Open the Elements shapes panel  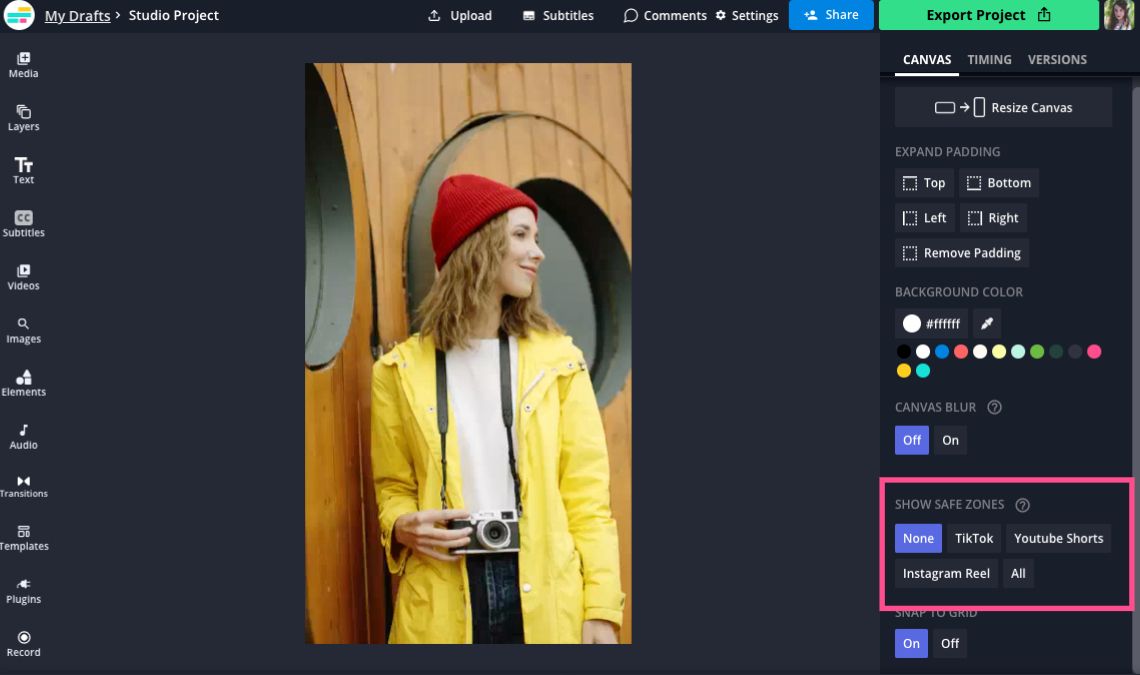point(23,383)
